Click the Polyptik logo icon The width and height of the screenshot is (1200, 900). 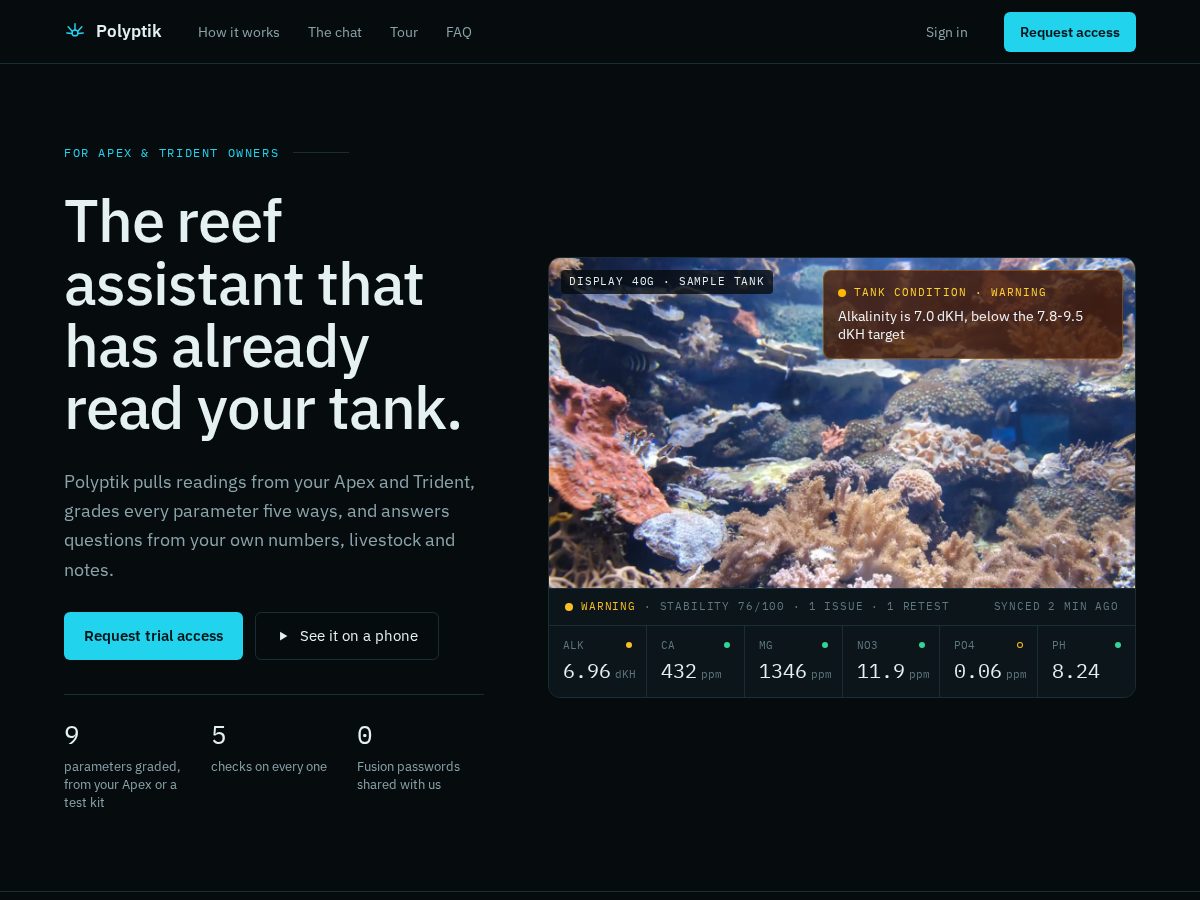[x=75, y=31]
